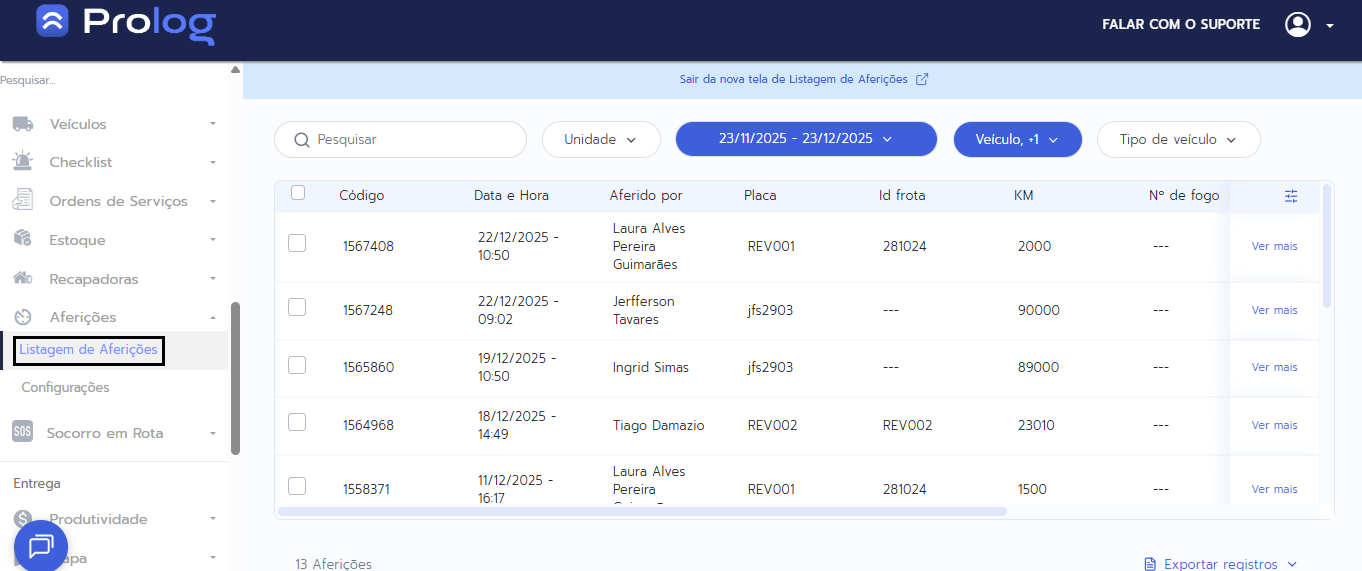Click the column settings filter icon
This screenshot has height=571, width=1362.
point(1291,197)
